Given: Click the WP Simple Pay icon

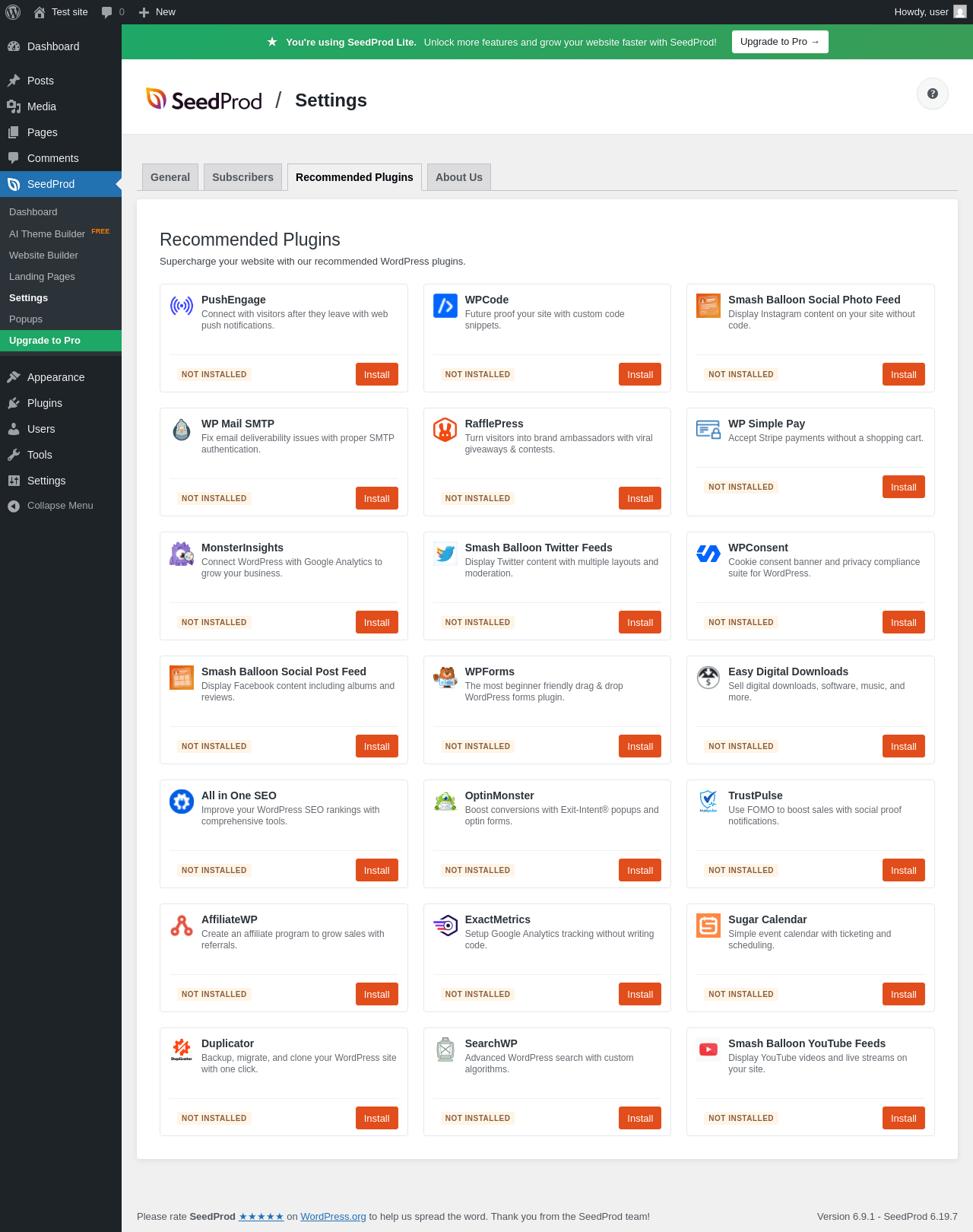Looking at the screenshot, I should pos(708,430).
